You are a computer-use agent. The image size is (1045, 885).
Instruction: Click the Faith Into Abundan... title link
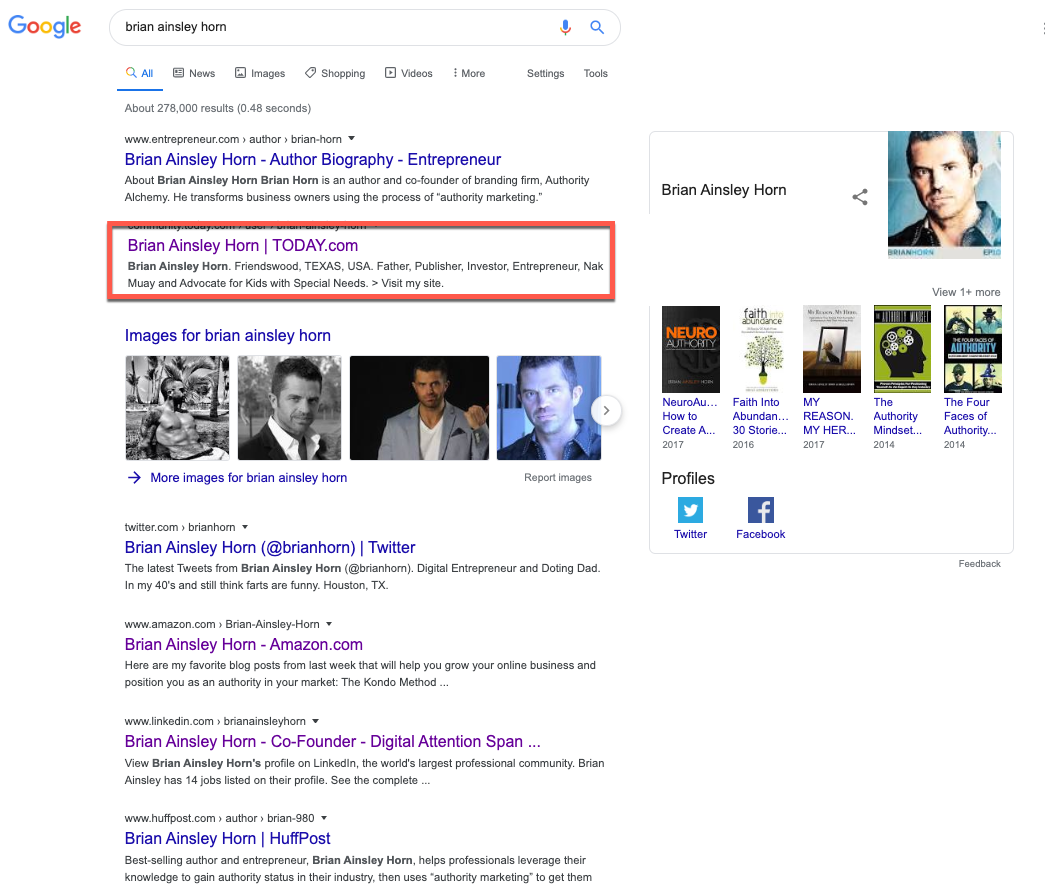pos(760,417)
